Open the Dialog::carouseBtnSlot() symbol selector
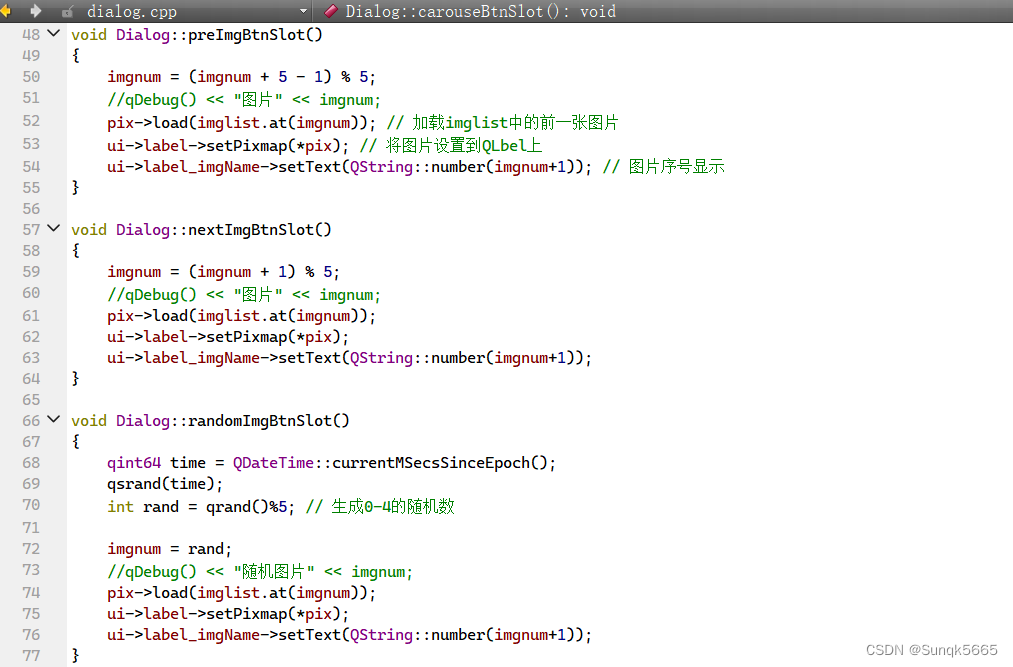This screenshot has height=667, width=1013. point(481,11)
